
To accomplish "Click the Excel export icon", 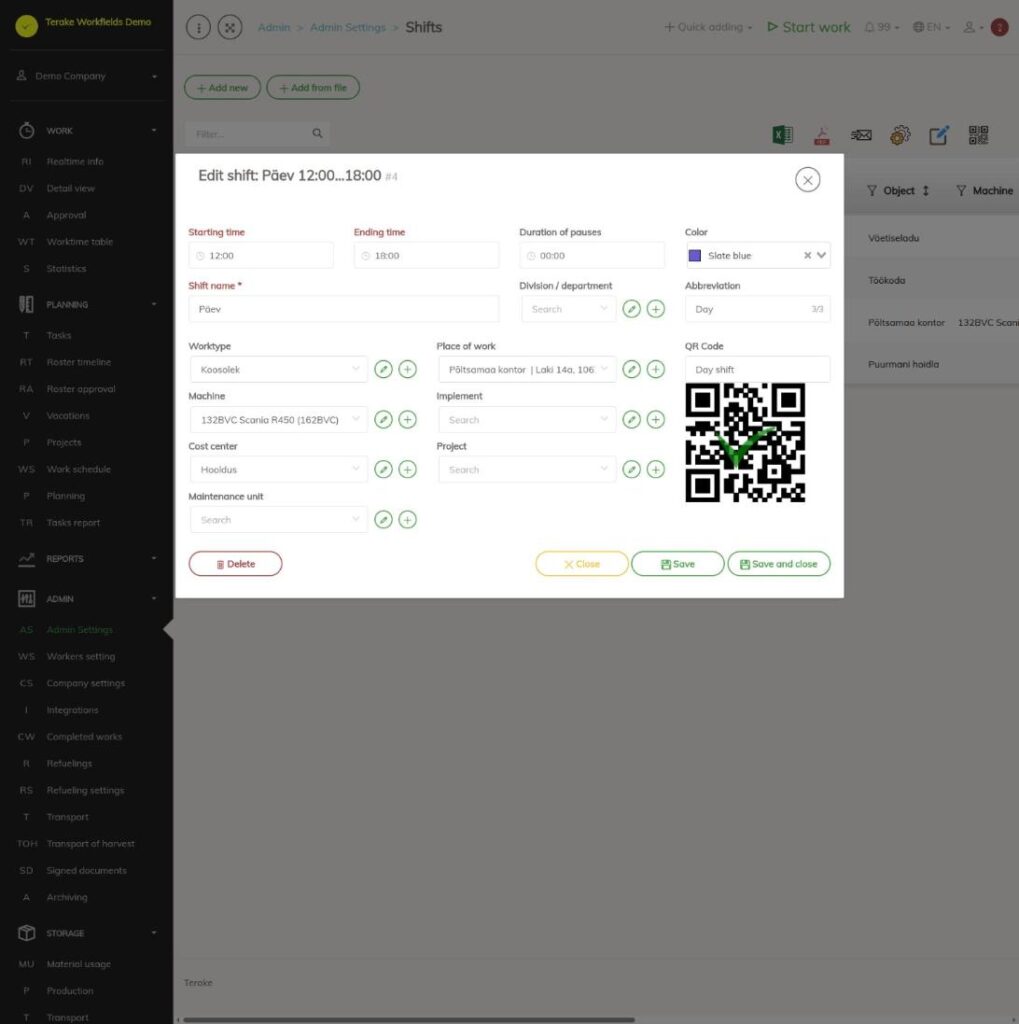I will 783,135.
